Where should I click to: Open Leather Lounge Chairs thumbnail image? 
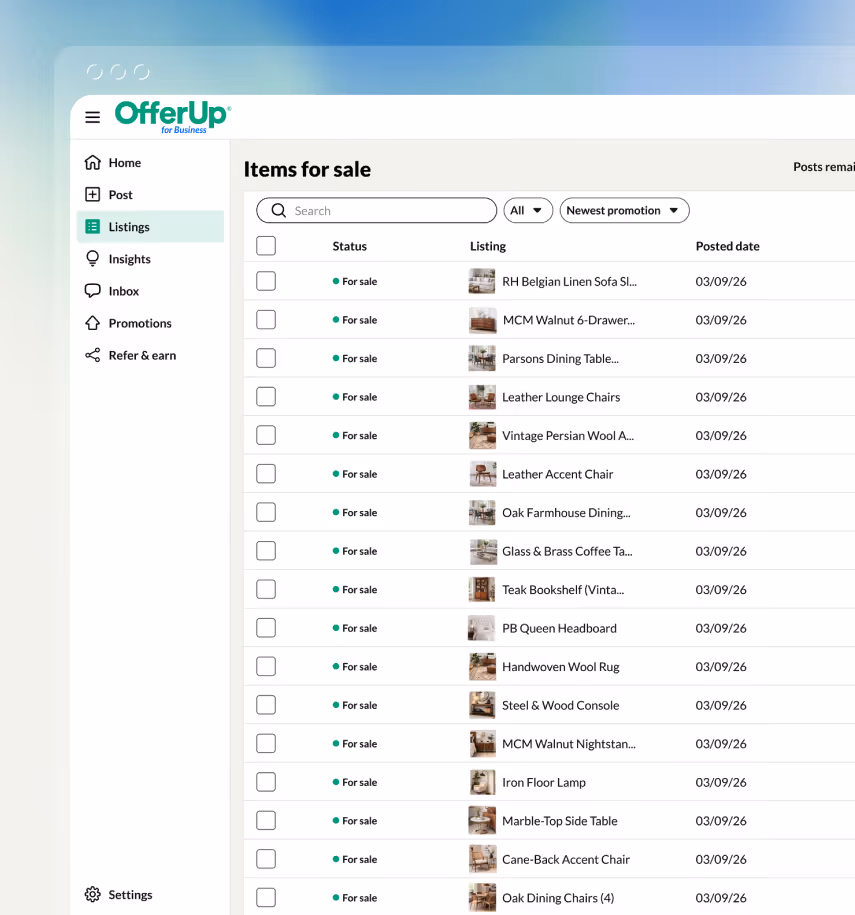482,397
